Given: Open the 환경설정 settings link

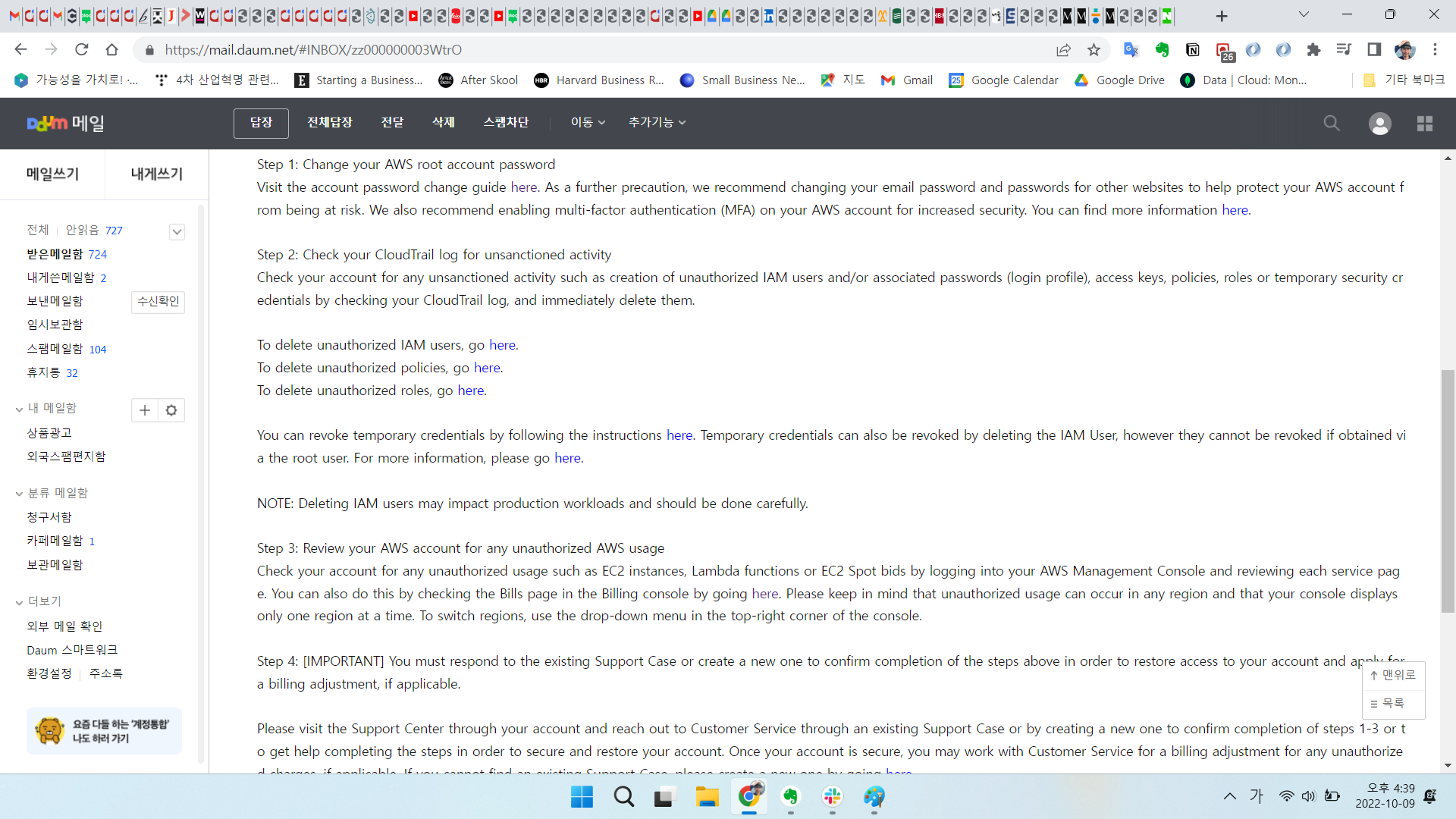Looking at the screenshot, I should pyautogui.click(x=49, y=673).
